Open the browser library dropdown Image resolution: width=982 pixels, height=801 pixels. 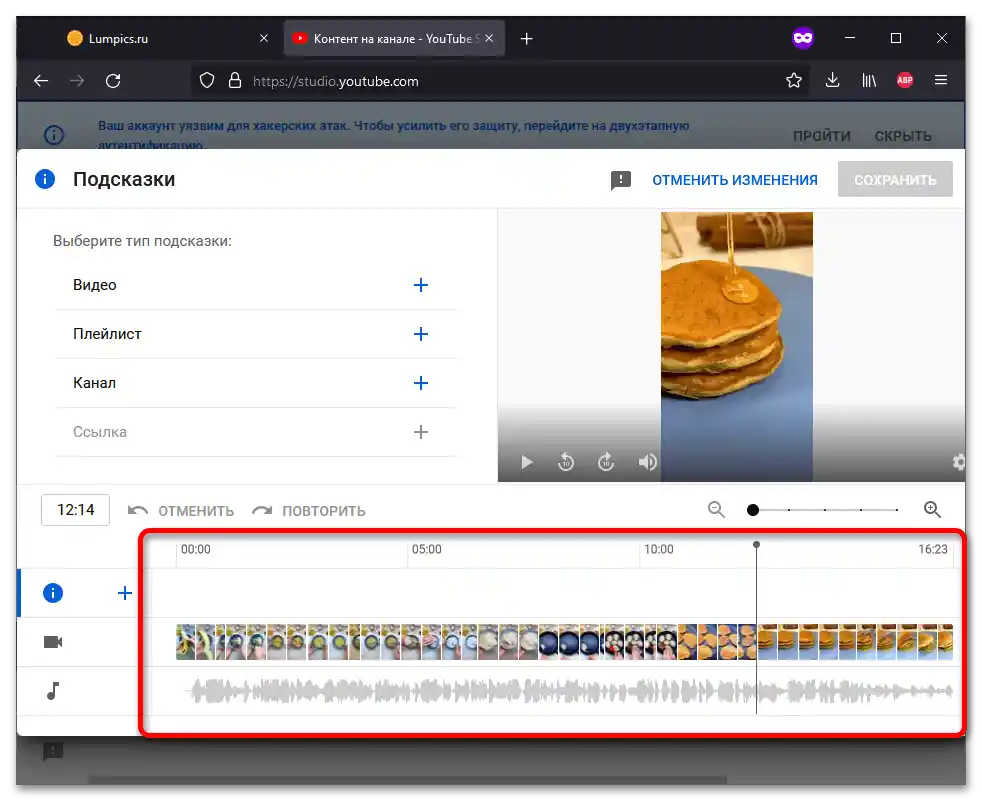[868, 80]
